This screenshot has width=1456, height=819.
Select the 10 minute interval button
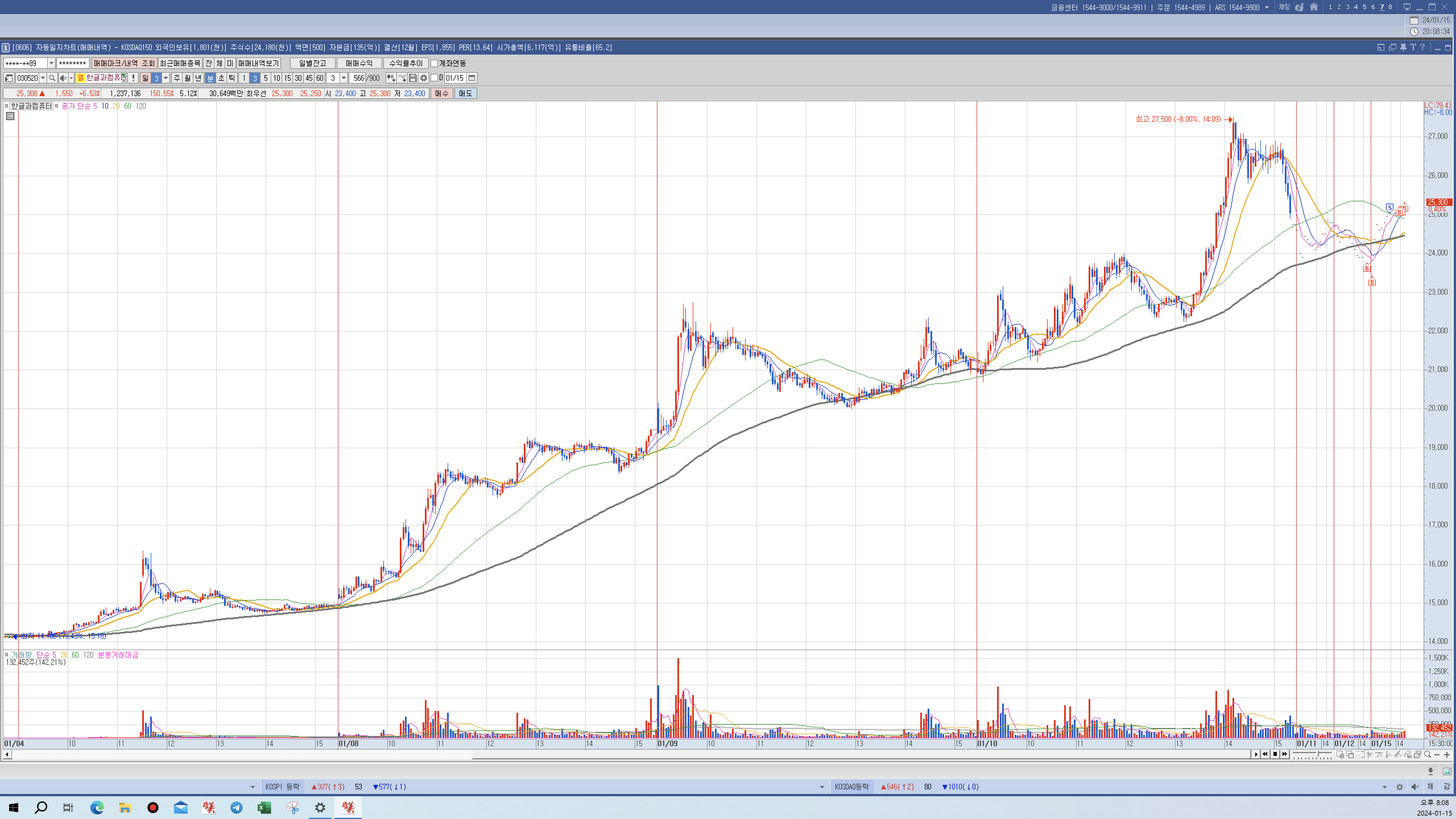276,78
